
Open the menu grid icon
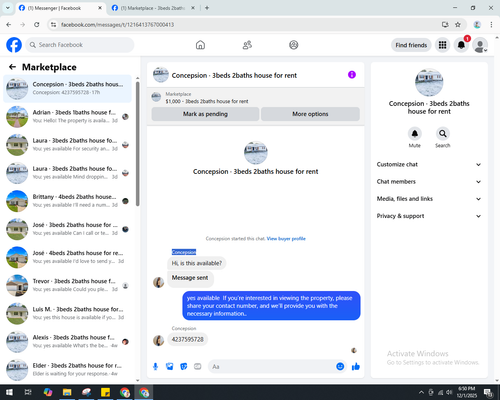pos(442,45)
